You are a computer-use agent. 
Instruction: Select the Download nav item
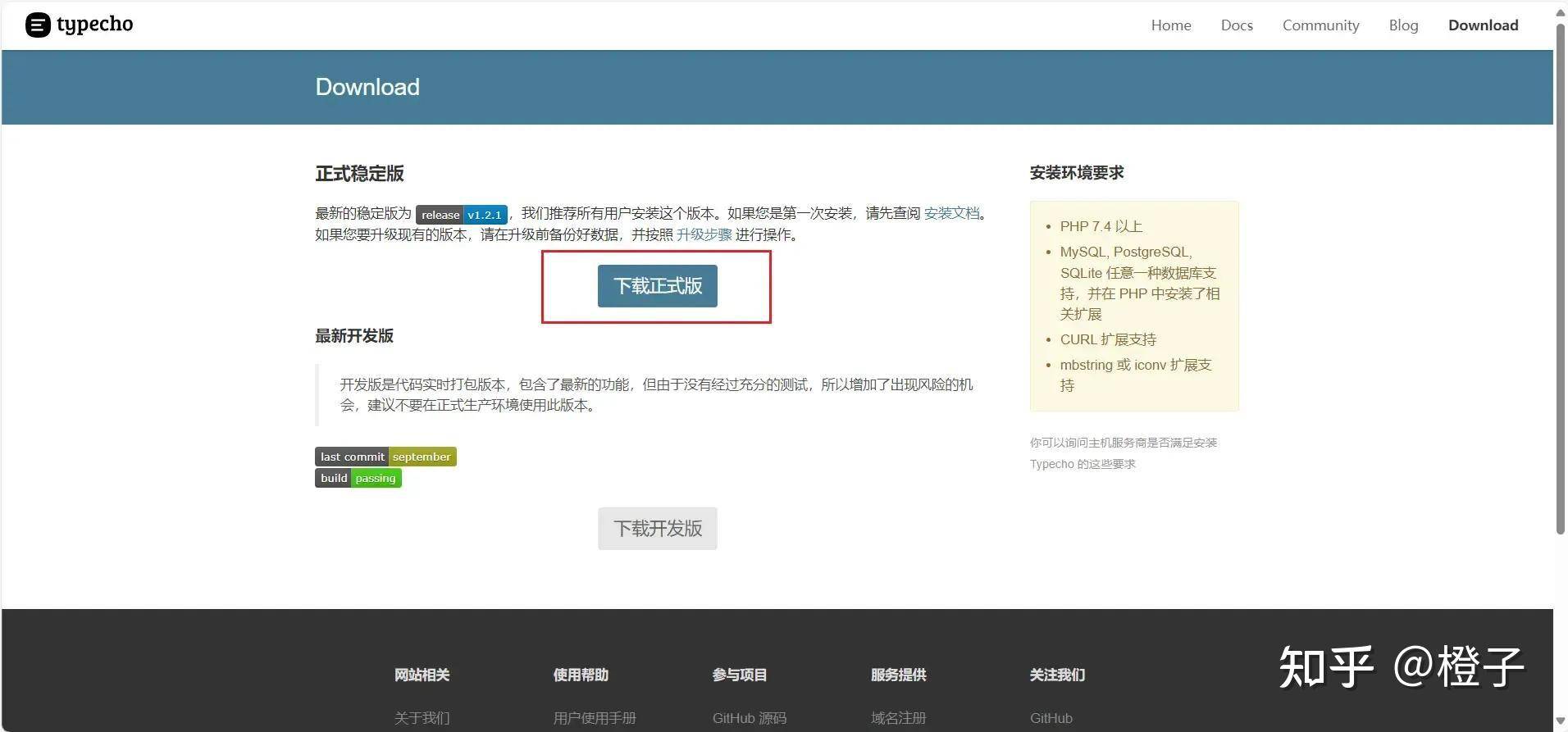pos(1483,25)
